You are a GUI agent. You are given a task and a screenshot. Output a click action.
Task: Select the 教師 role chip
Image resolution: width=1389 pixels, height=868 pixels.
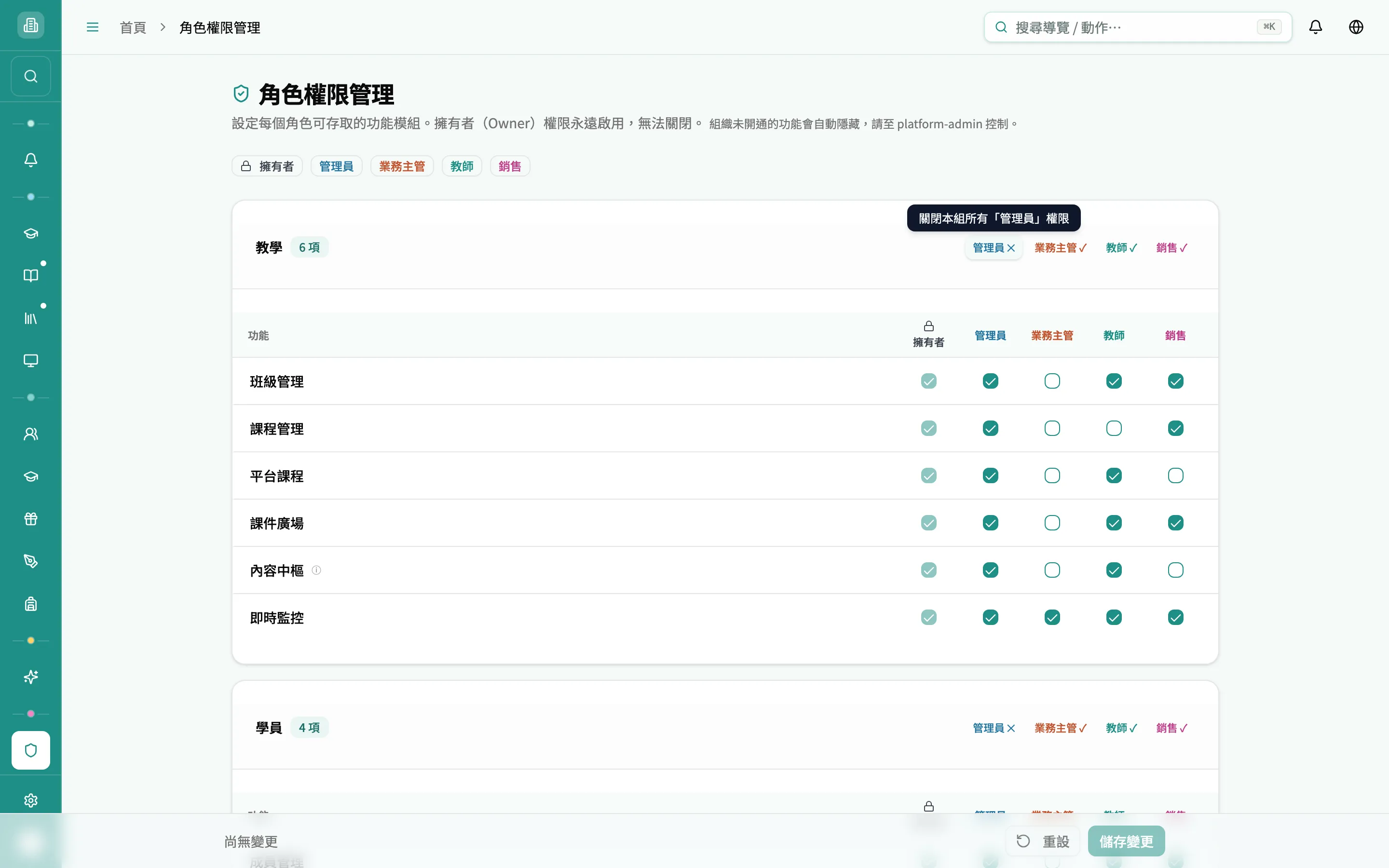[x=462, y=166]
